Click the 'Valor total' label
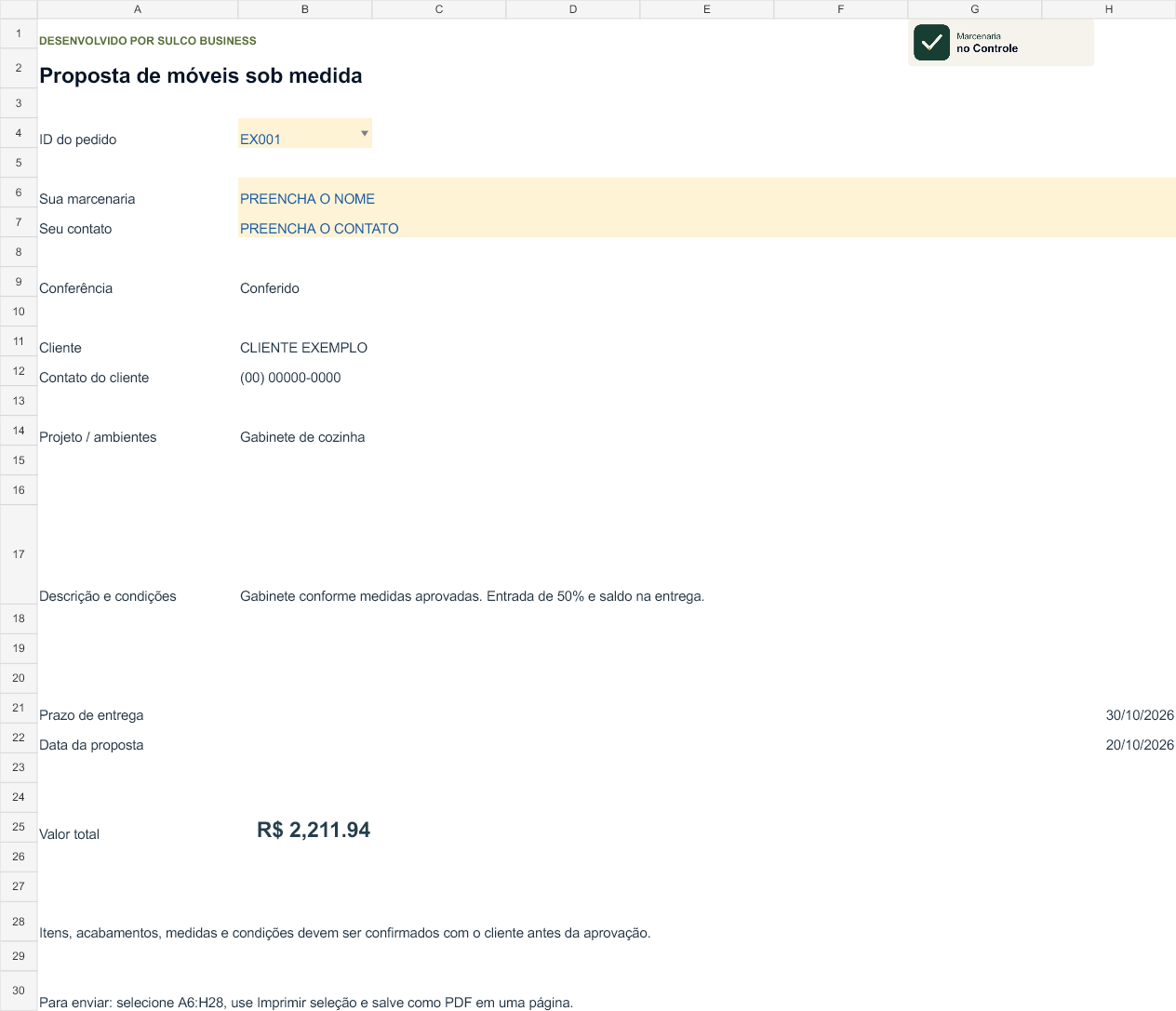Image resolution: width=1176 pixels, height=1011 pixels. (69, 834)
